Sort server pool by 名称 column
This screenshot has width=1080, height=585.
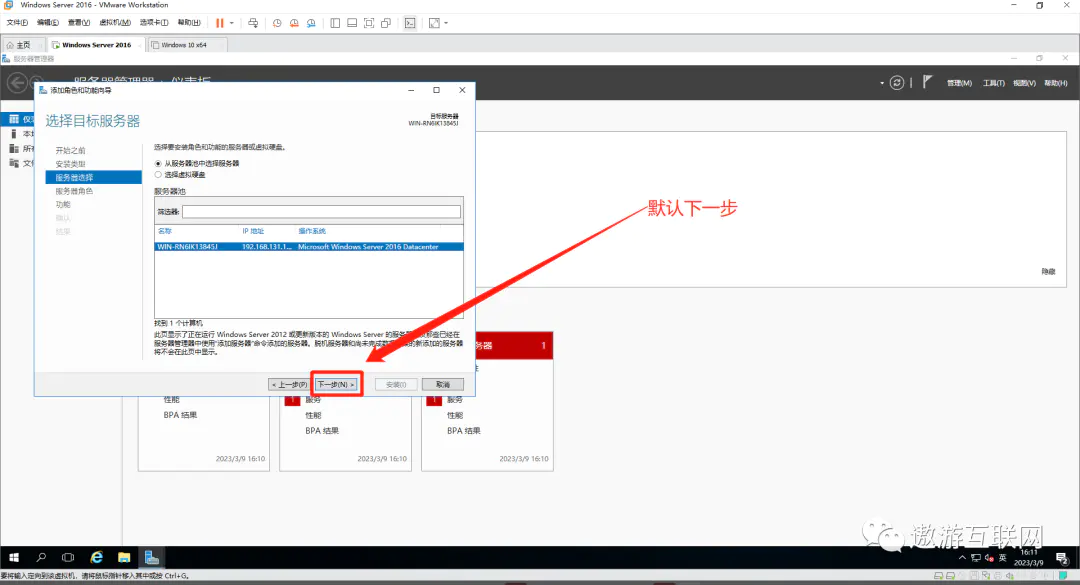pos(165,231)
